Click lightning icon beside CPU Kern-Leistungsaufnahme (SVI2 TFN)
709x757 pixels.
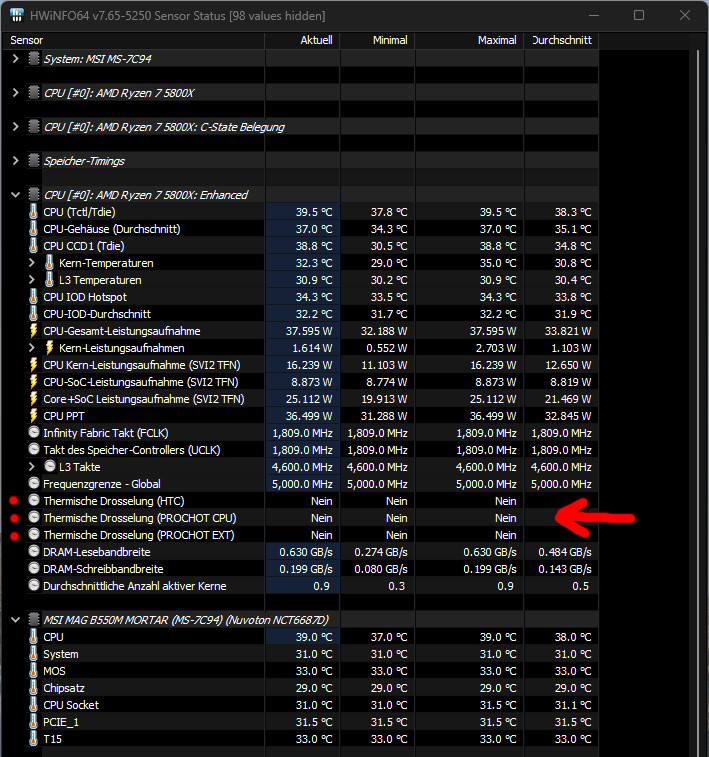[33, 364]
